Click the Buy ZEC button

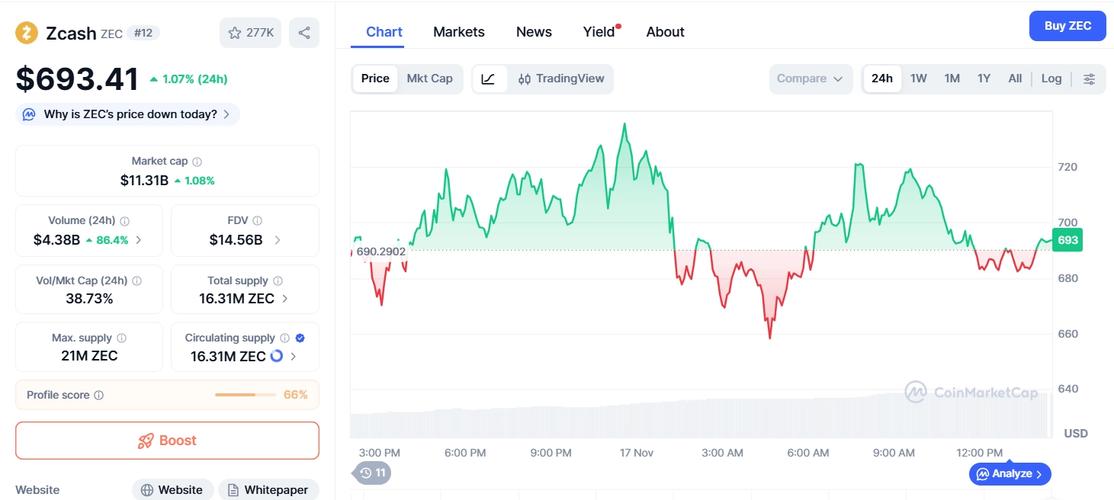click(x=1067, y=26)
